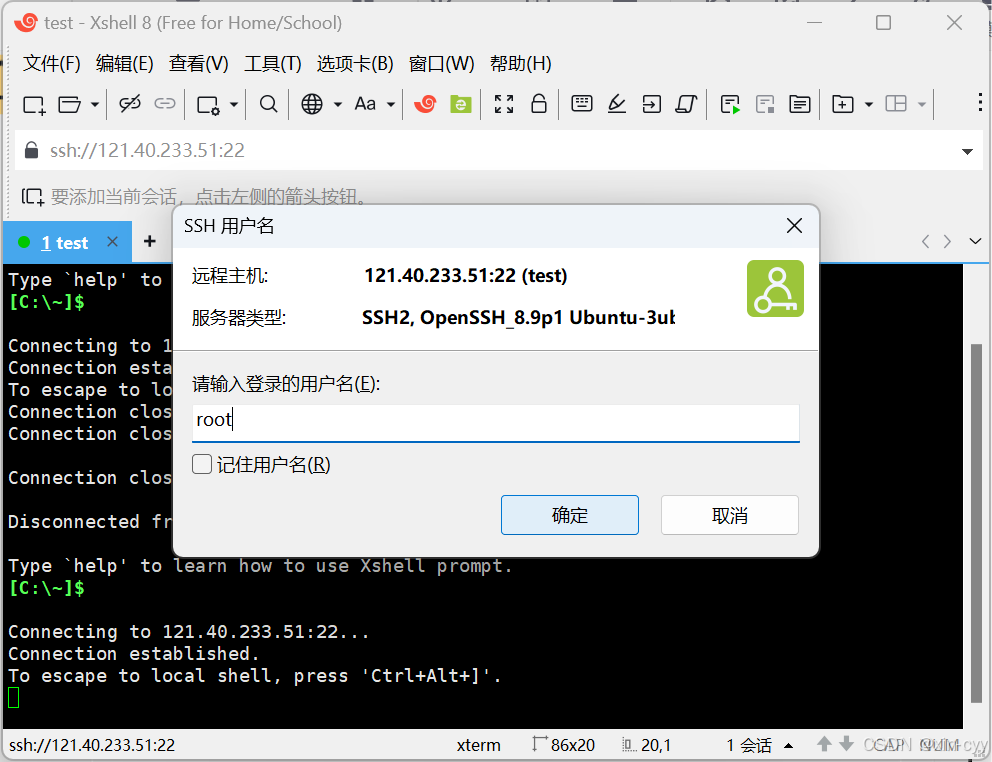This screenshot has width=992, height=762.
Task: Click the New session icon
Action: (x=34, y=104)
